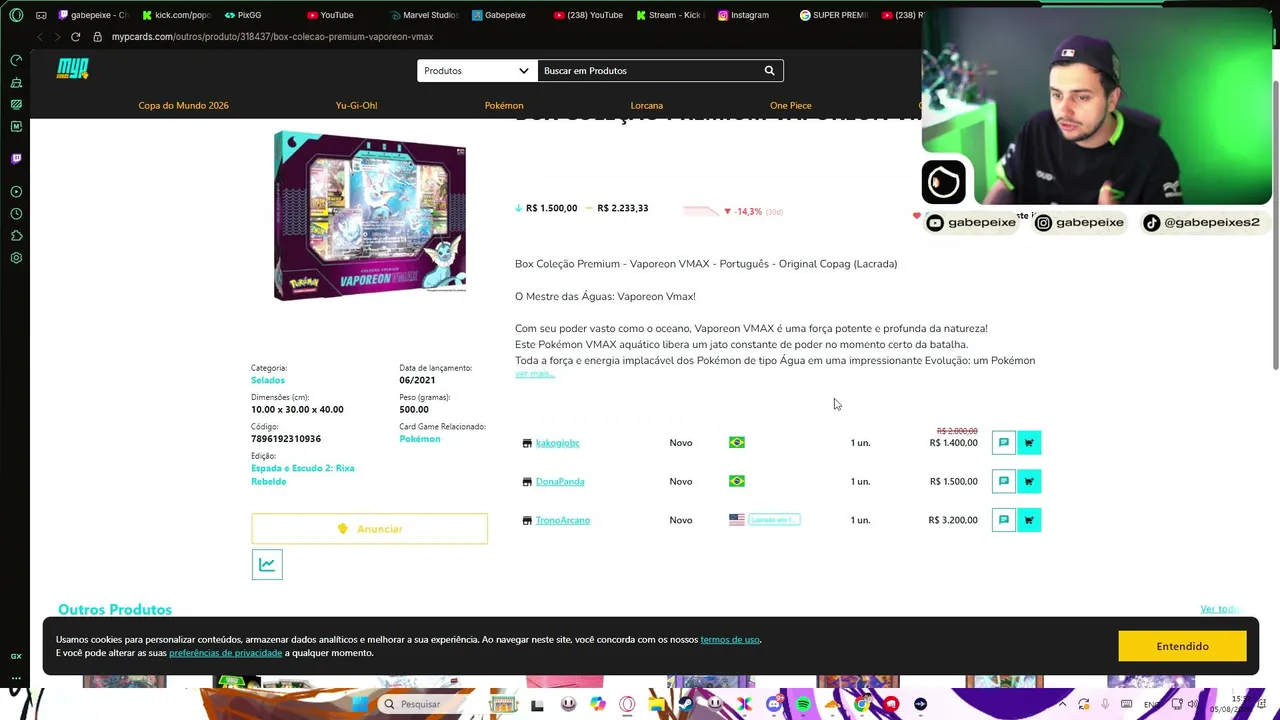Accept cookies with the Entendido button
Screen dimensions: 1280x720
(1183, 647)
